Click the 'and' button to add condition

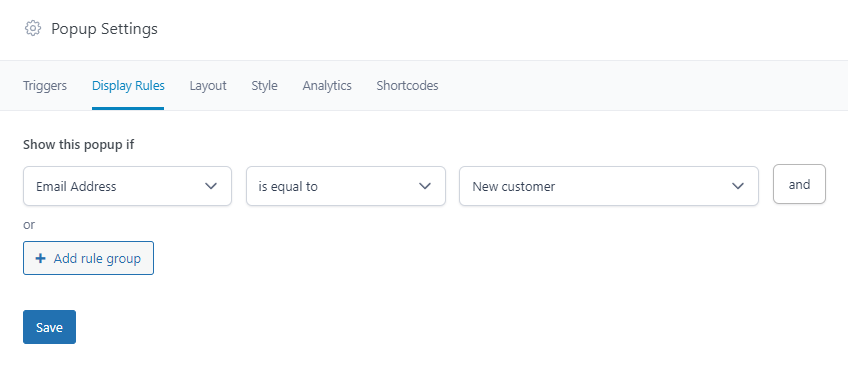pos(799,184)
